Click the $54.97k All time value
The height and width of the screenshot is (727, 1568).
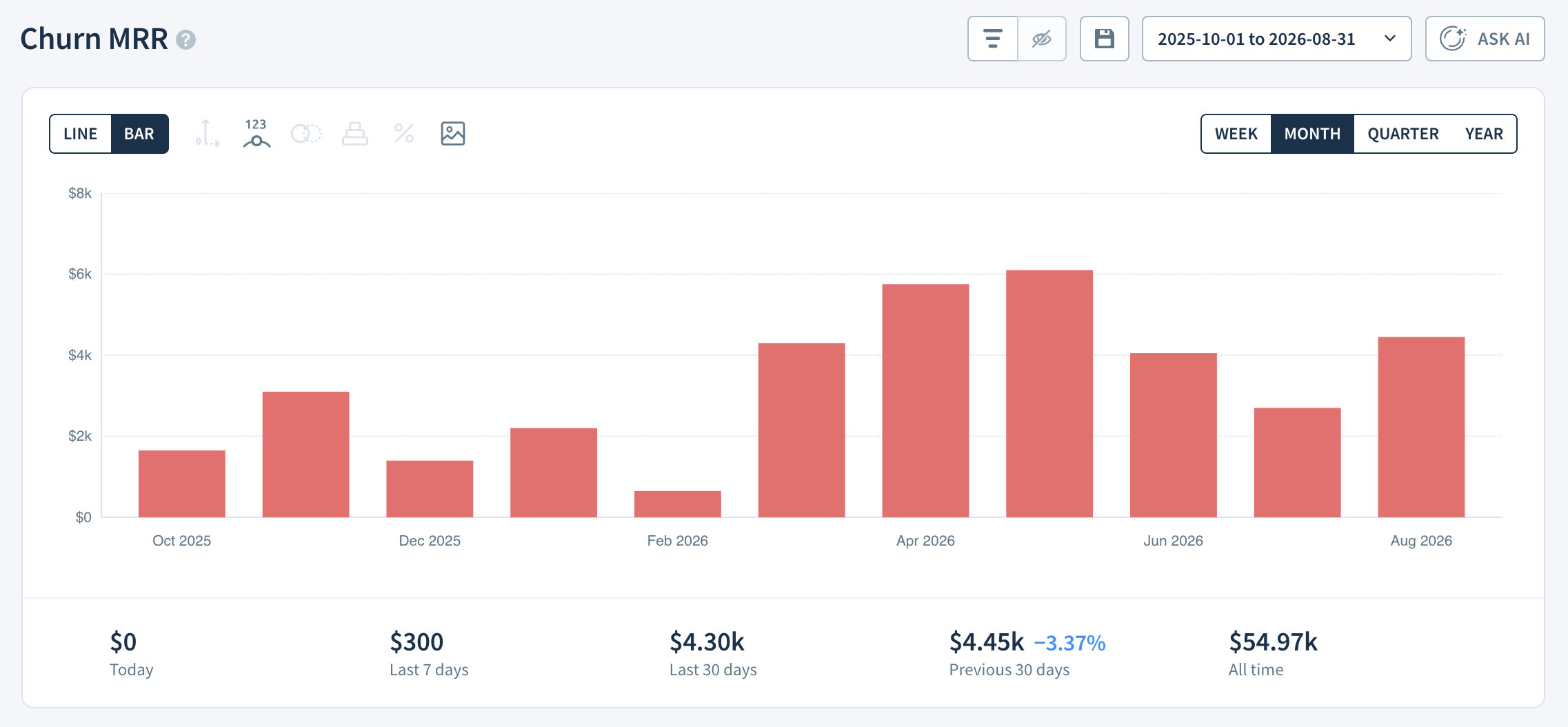point(1273,642)
